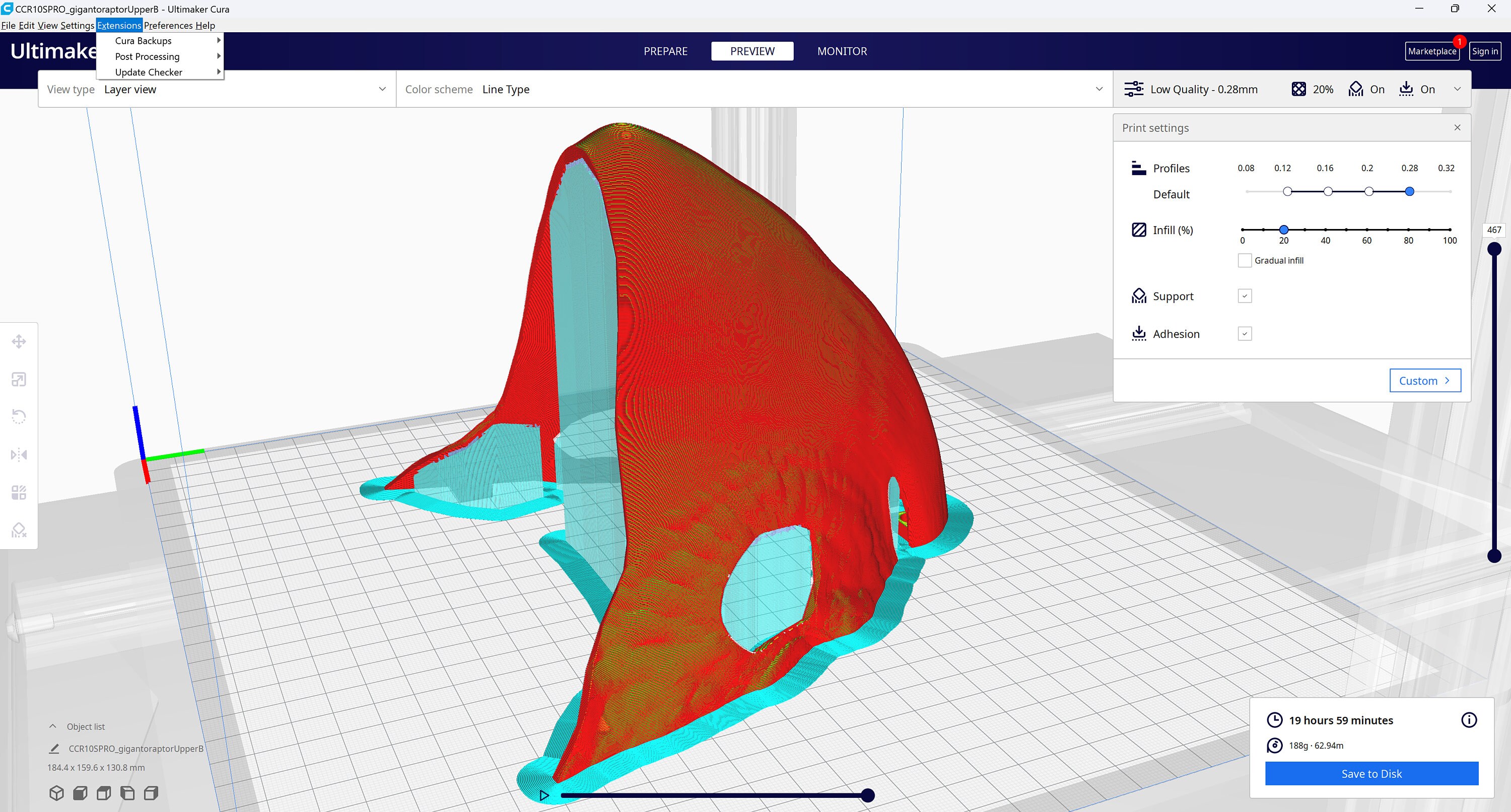Switch to left side view icon
This screenshot has width=1511, height=812.
point(127,793)
